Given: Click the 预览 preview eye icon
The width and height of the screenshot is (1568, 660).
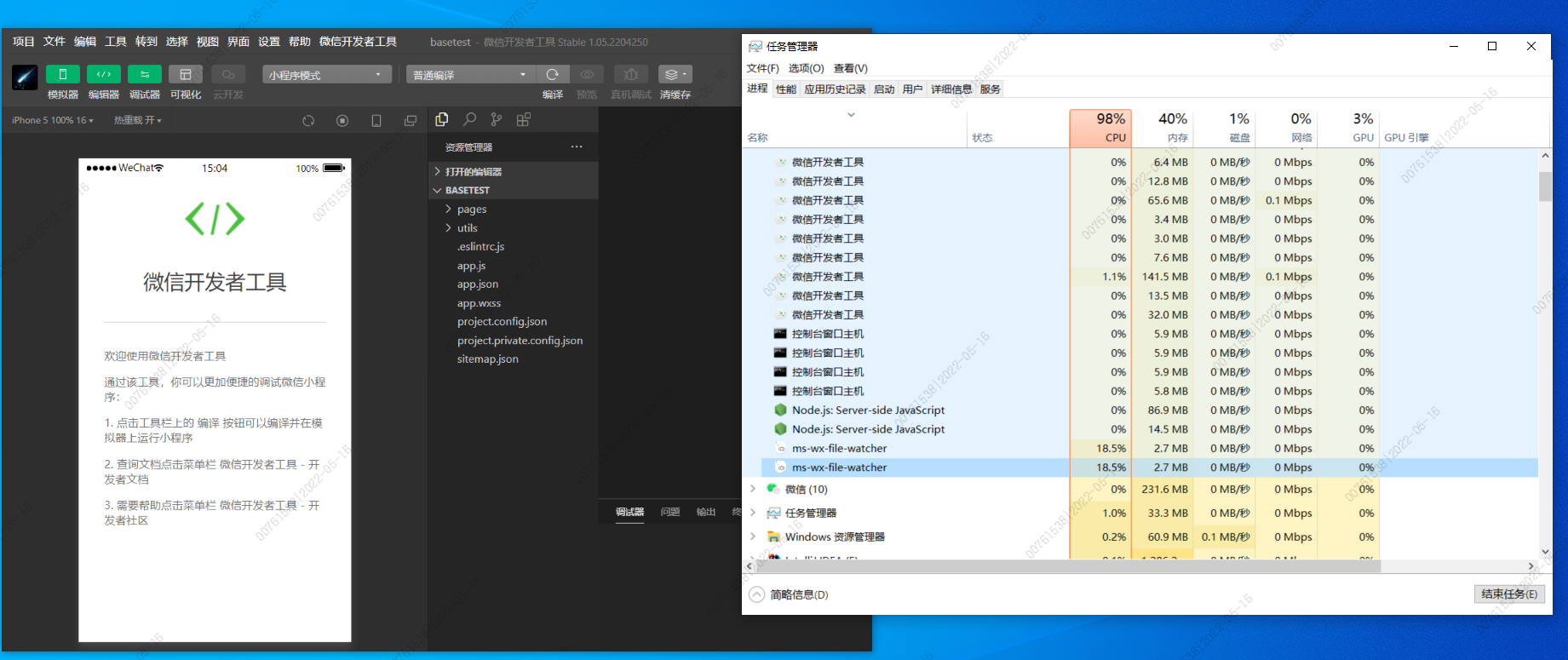Looking at the screenshot, I should coord(587,74).
